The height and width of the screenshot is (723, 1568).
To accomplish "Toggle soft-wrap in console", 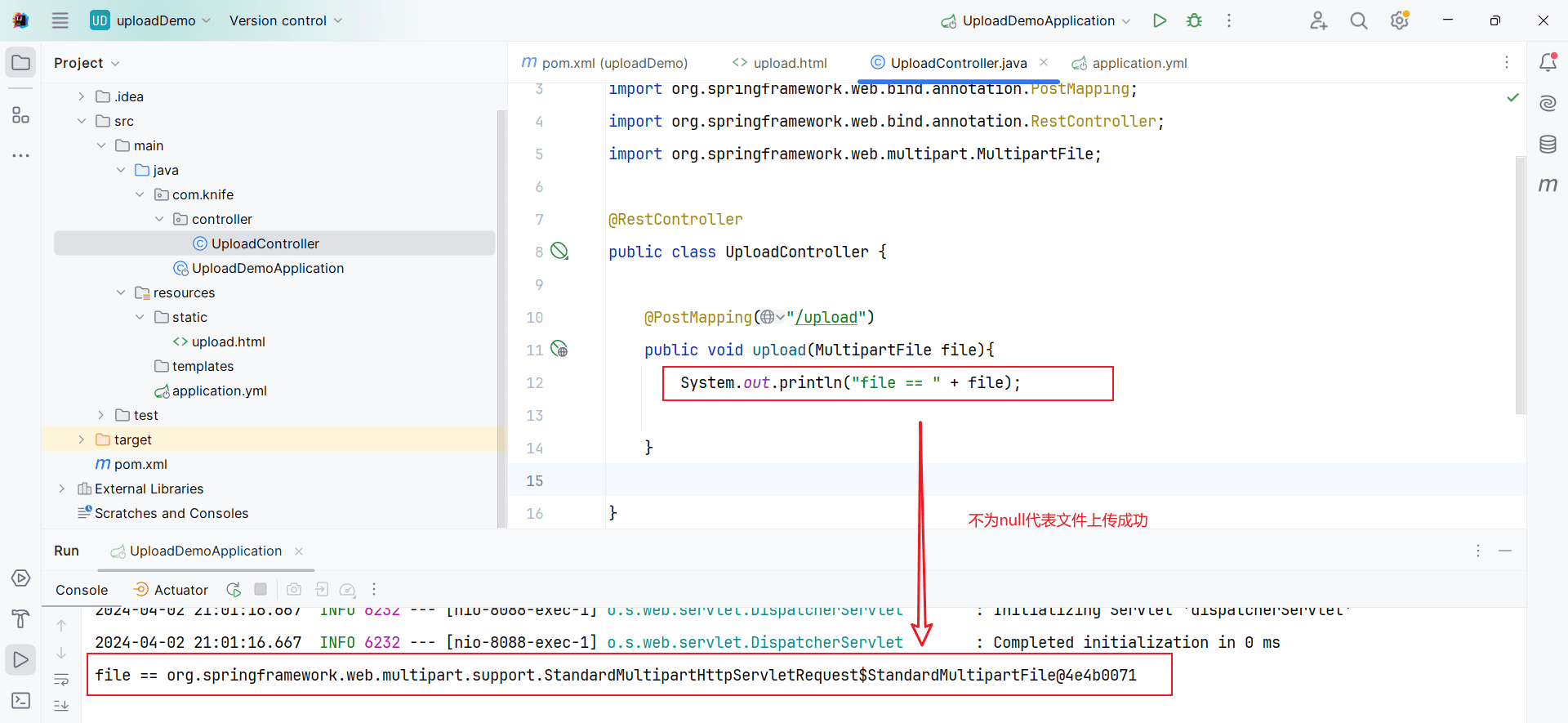I will tap(61, 680).
